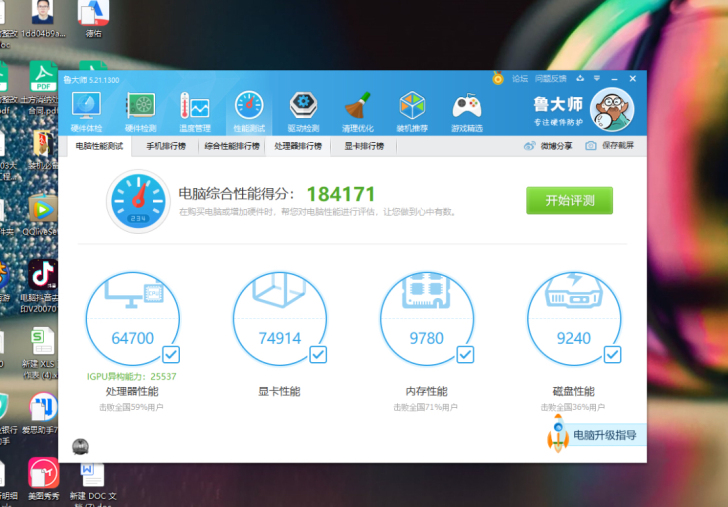The width and height of the screenshot is (728, 507).
Task: Click the small gray avatar icon at the window bottom-left
Action: pos(80,446)
